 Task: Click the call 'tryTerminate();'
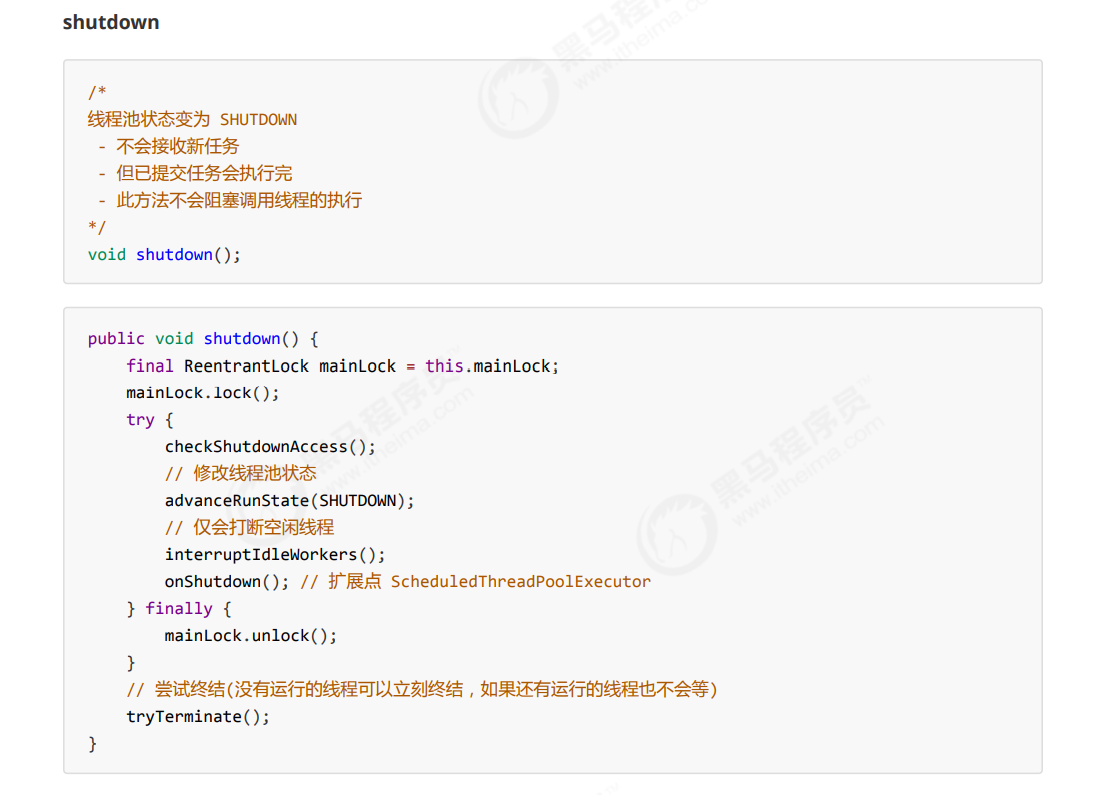tap(198, 717)
